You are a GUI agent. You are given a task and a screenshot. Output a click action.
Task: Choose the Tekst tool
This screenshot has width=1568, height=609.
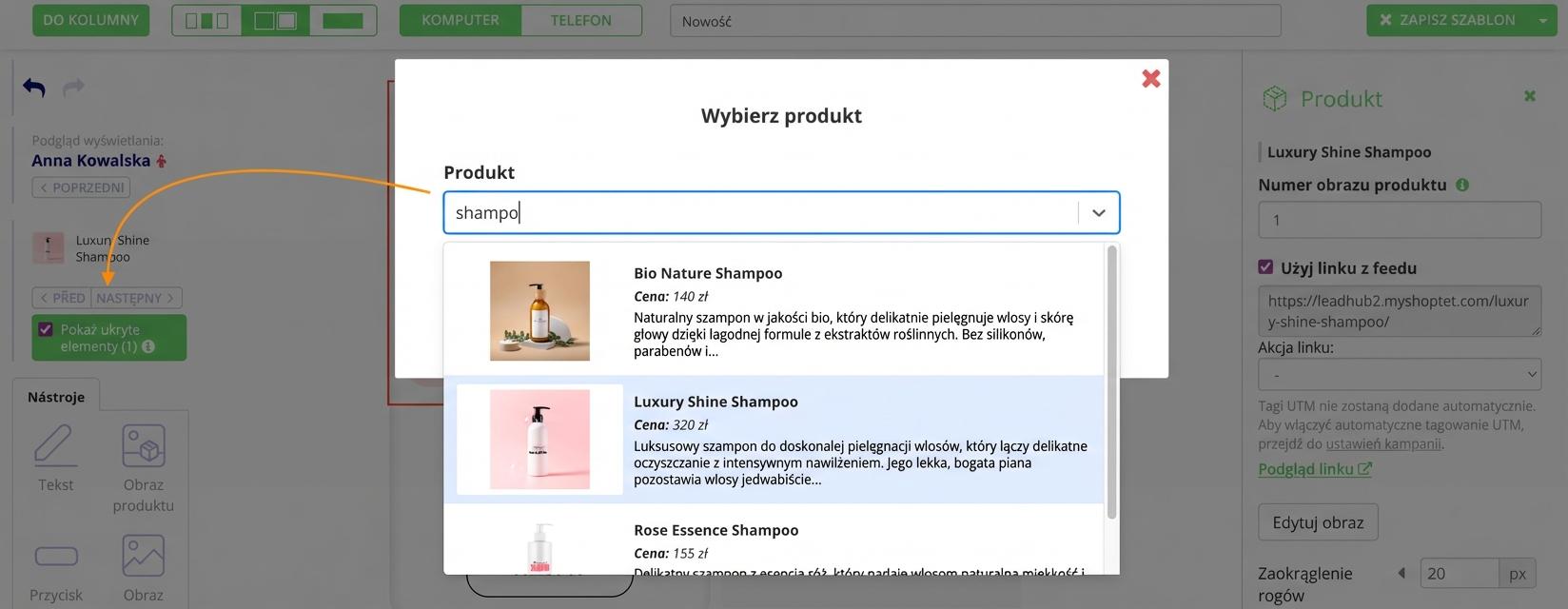[x=56, y=458]
